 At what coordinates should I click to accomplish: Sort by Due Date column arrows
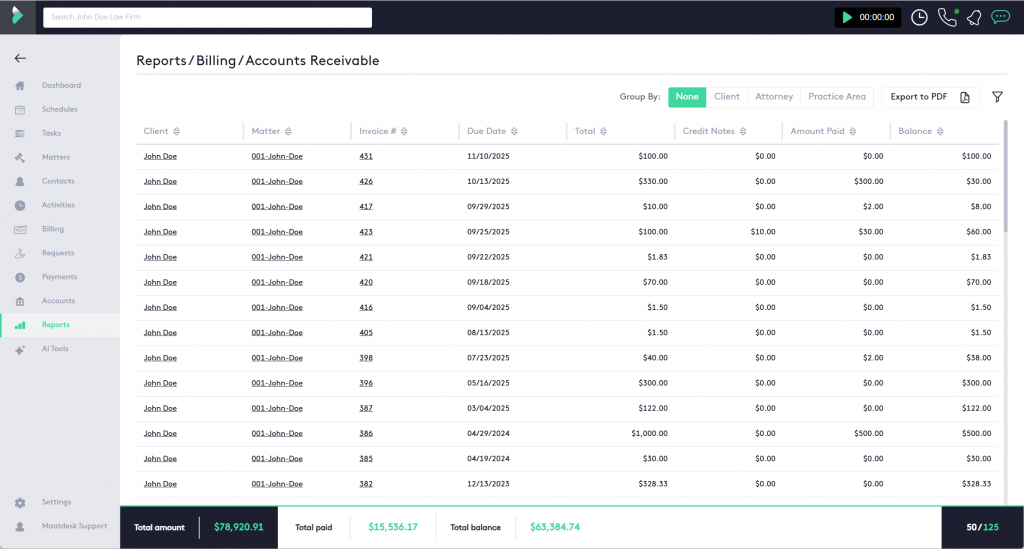coord(514,131)
